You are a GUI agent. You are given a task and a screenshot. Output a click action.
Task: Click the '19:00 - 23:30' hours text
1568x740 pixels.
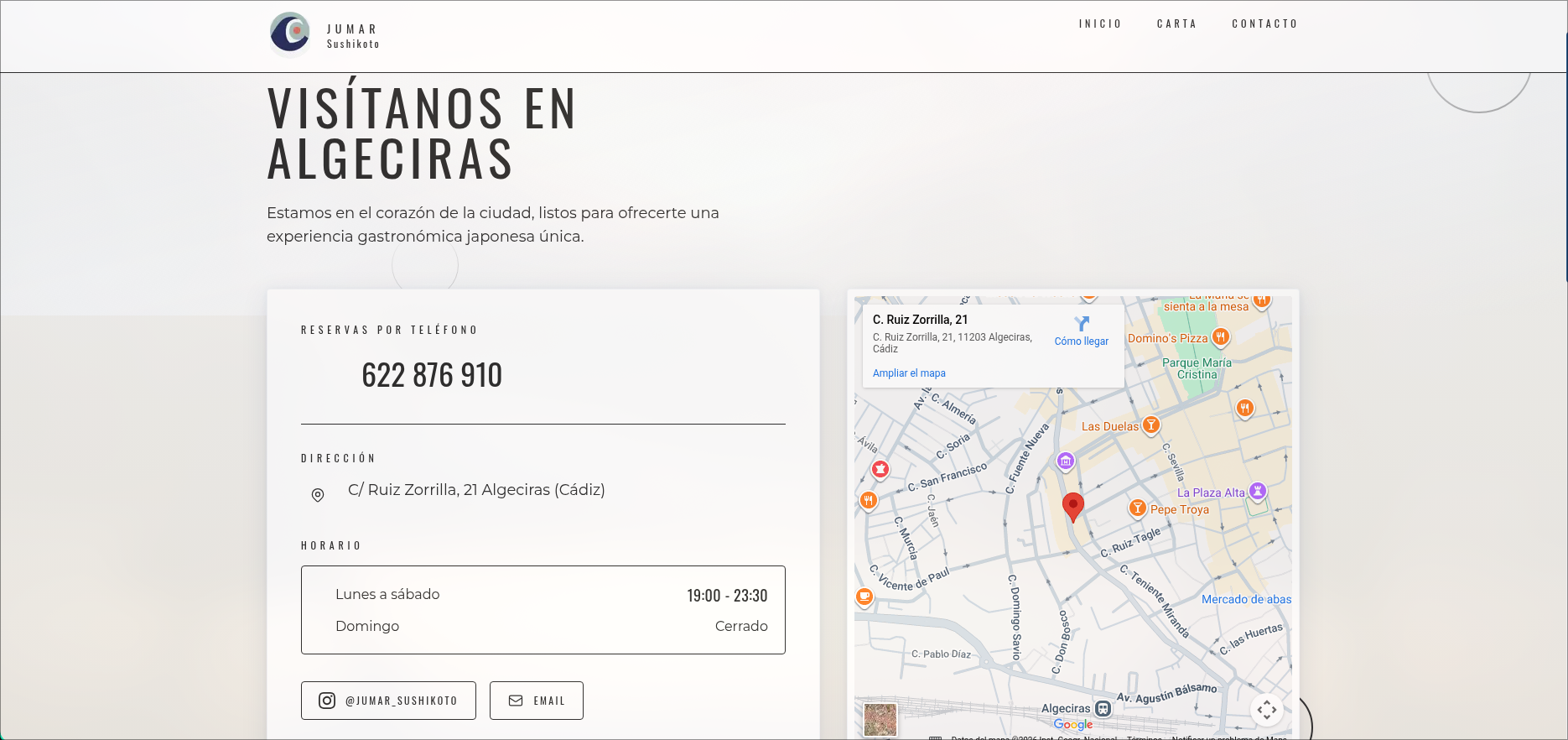click(x=727, y=596)
